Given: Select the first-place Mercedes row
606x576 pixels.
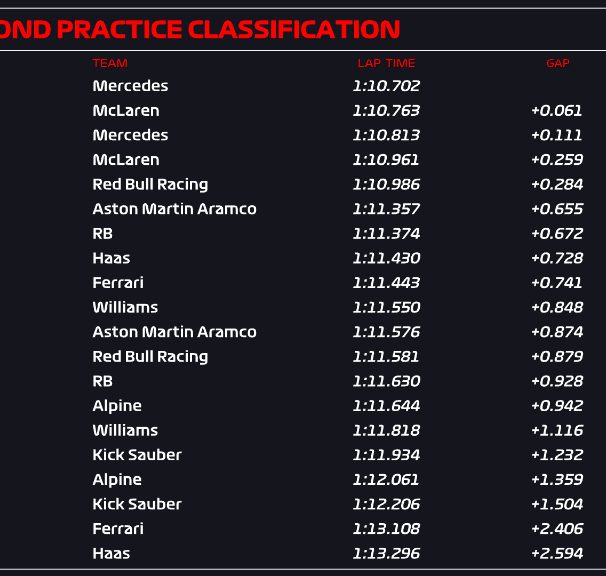Looking at the screenshot, I should coord(303,86).
